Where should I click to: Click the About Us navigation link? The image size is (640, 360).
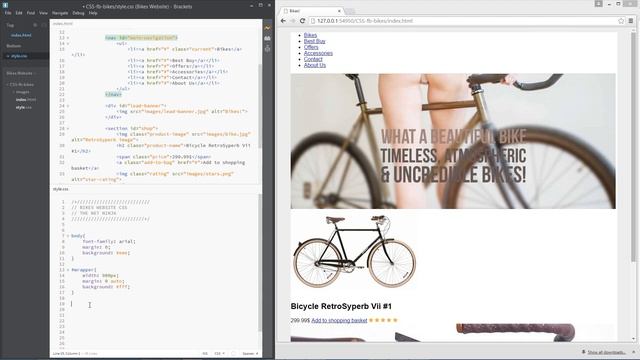pos(315,65)
